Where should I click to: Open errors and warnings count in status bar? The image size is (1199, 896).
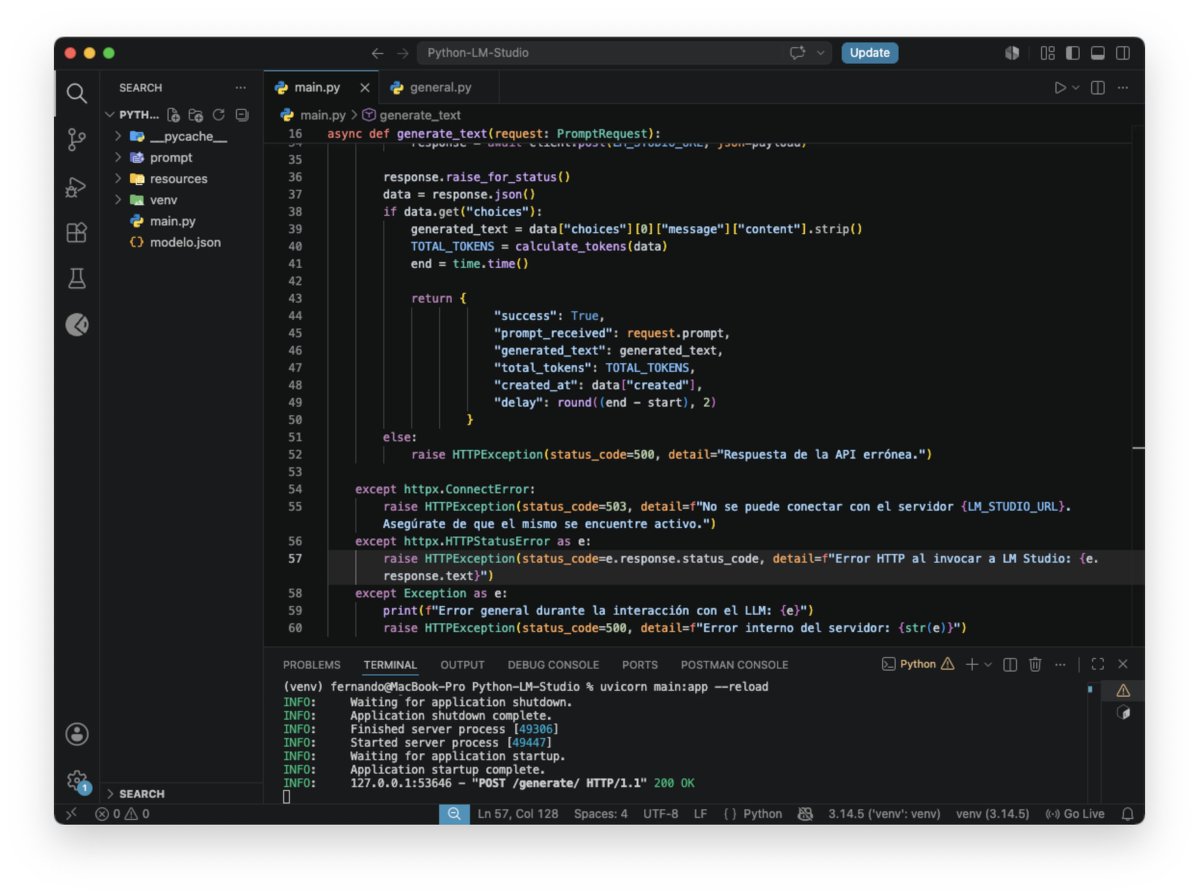pos(122,814)
